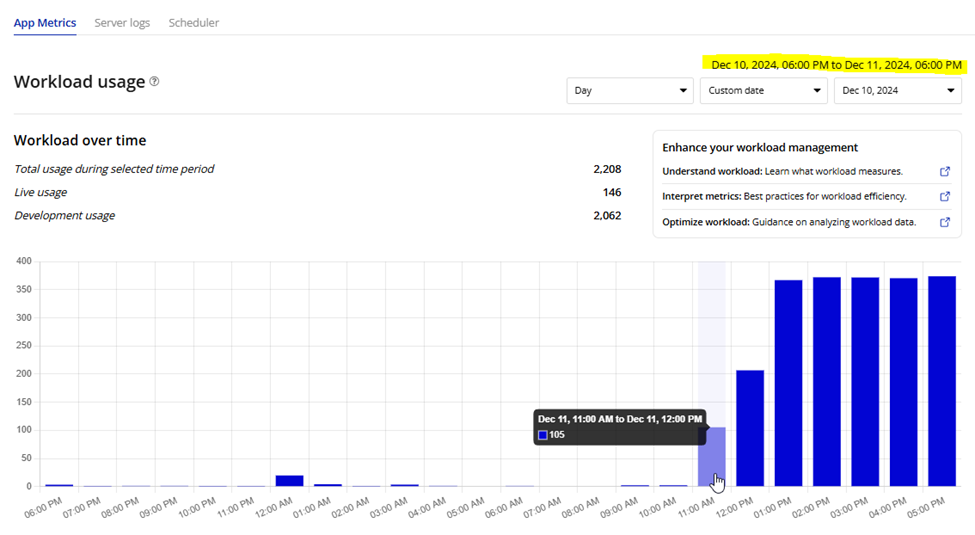Click the Workload usage help question icon

click(x=154, y=82)
